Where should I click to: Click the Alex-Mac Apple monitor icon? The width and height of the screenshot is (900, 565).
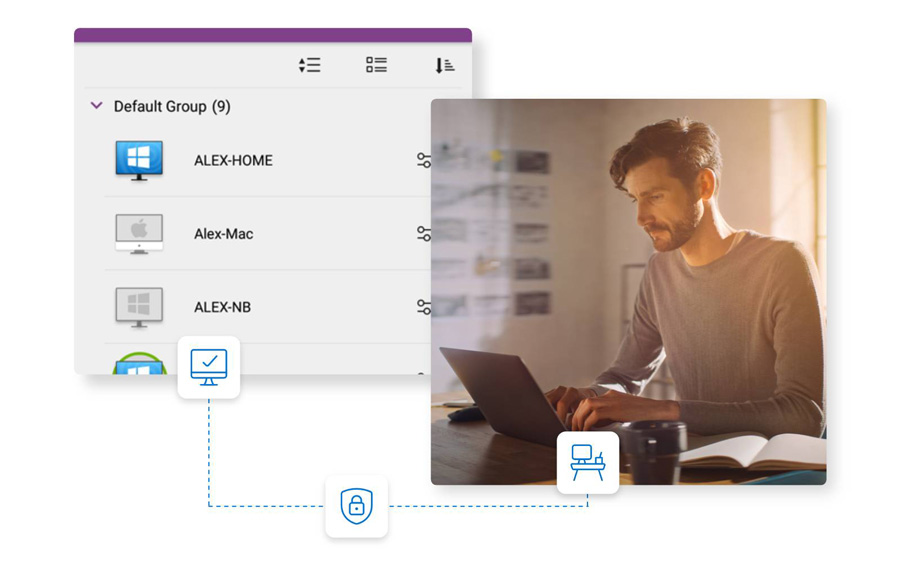[x=139, y=234]
